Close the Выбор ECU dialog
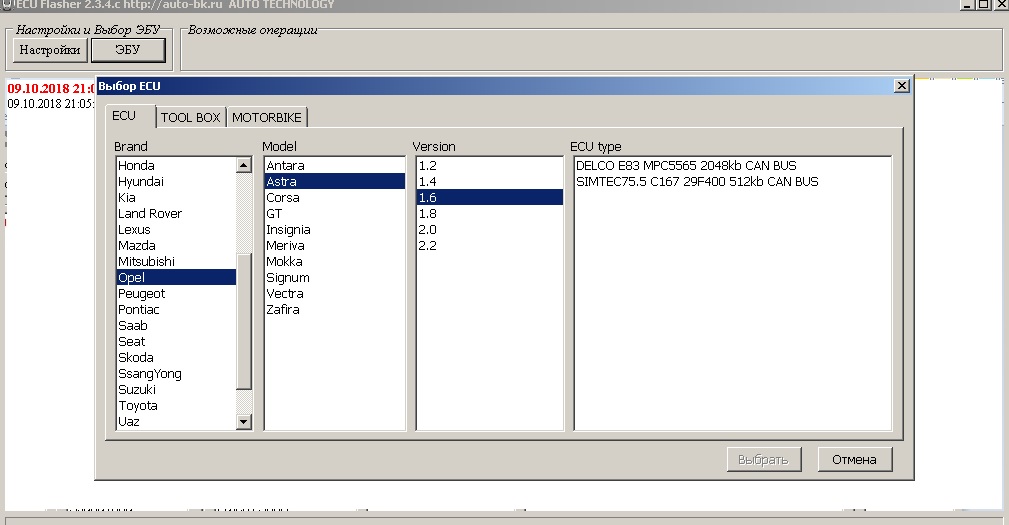This screenshot has width=1009, height=525. (x=902, y=86)
